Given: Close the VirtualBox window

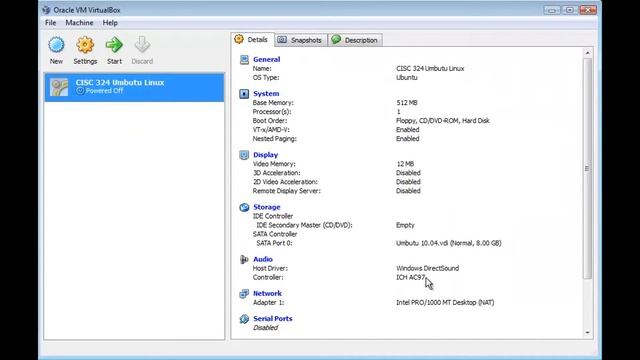Looking at the screenshot, I should (588, 10).
